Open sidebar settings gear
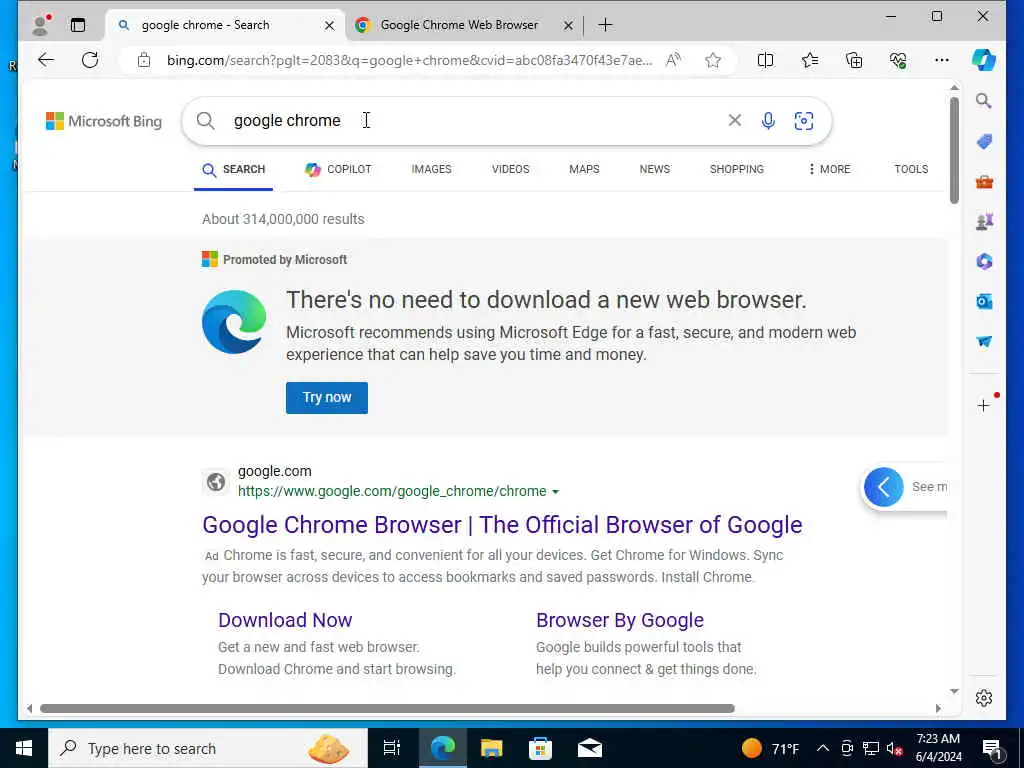 (984, 698)
